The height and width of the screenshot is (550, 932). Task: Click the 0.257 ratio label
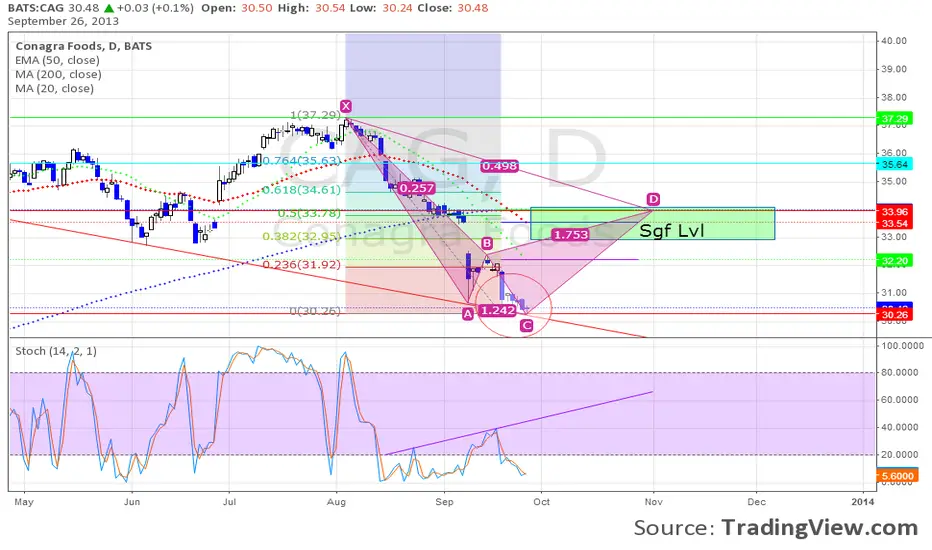pos(417,188)
